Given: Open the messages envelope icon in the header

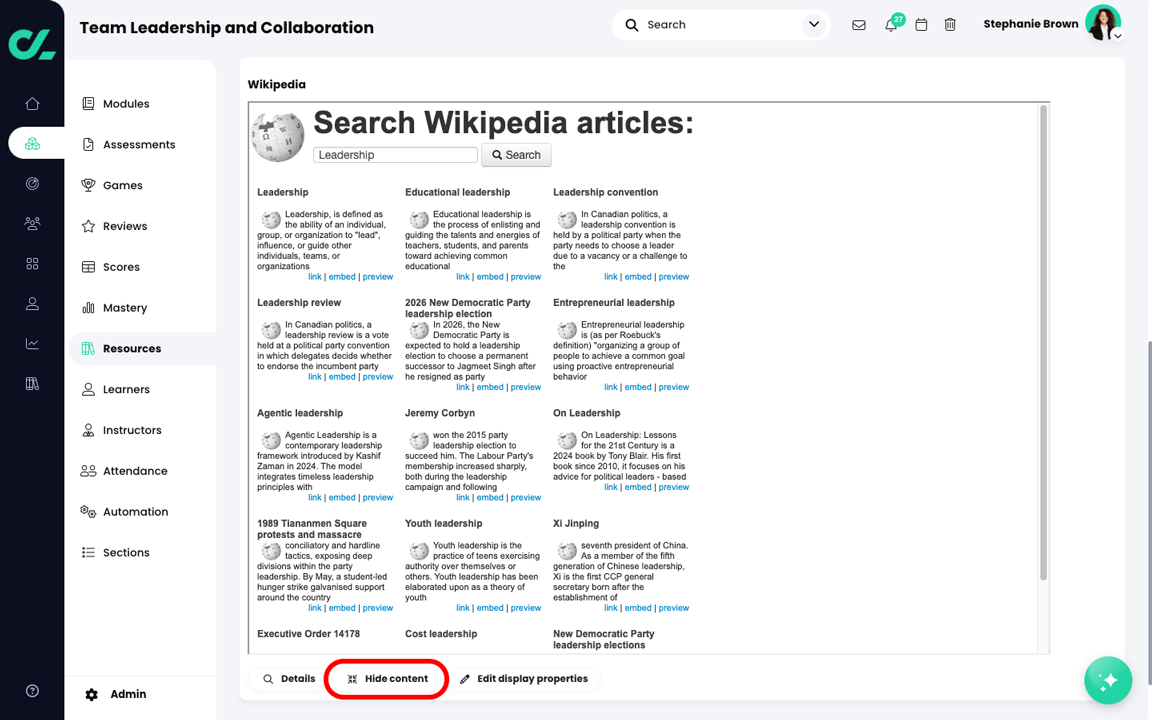Looking at the screenshot, I should point(859,24).
